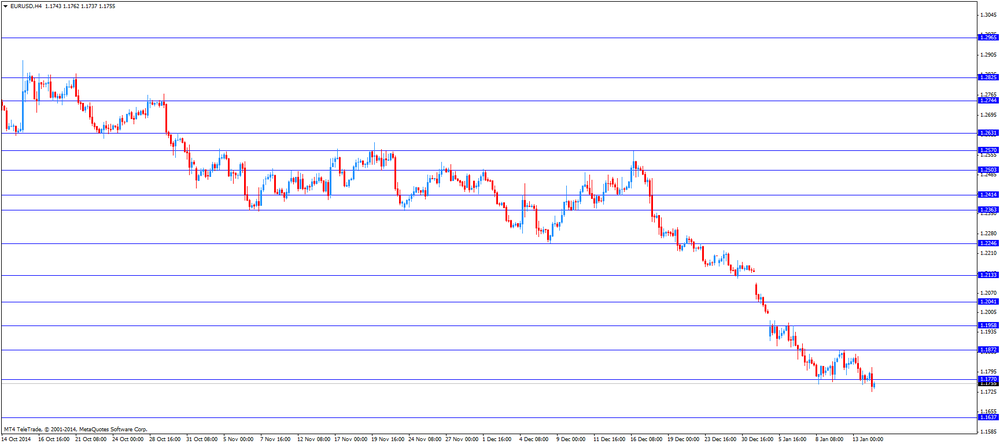The height and width of the screenshot is (444, 1000).
Task: Select the 1.2414 horizontal line price label
Action: coord(989,195)
